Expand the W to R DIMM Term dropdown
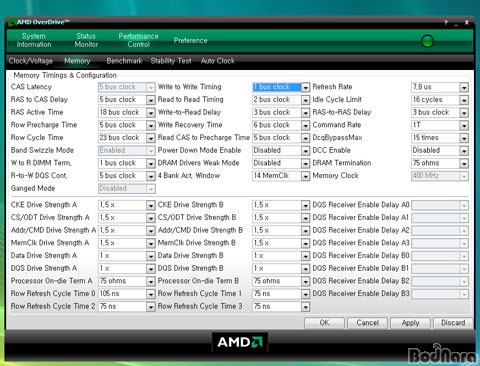This screenshot has height=366, width=480. tap(151, 163)
